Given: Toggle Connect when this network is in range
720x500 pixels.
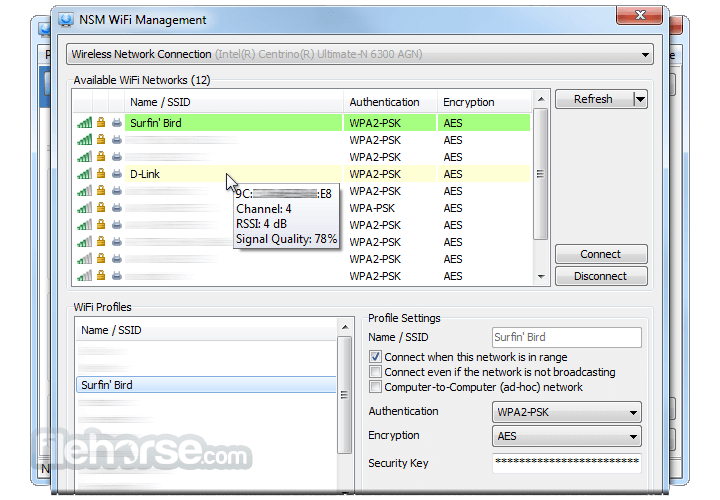Looking at the screenshot, I should [x=375, y=357].
